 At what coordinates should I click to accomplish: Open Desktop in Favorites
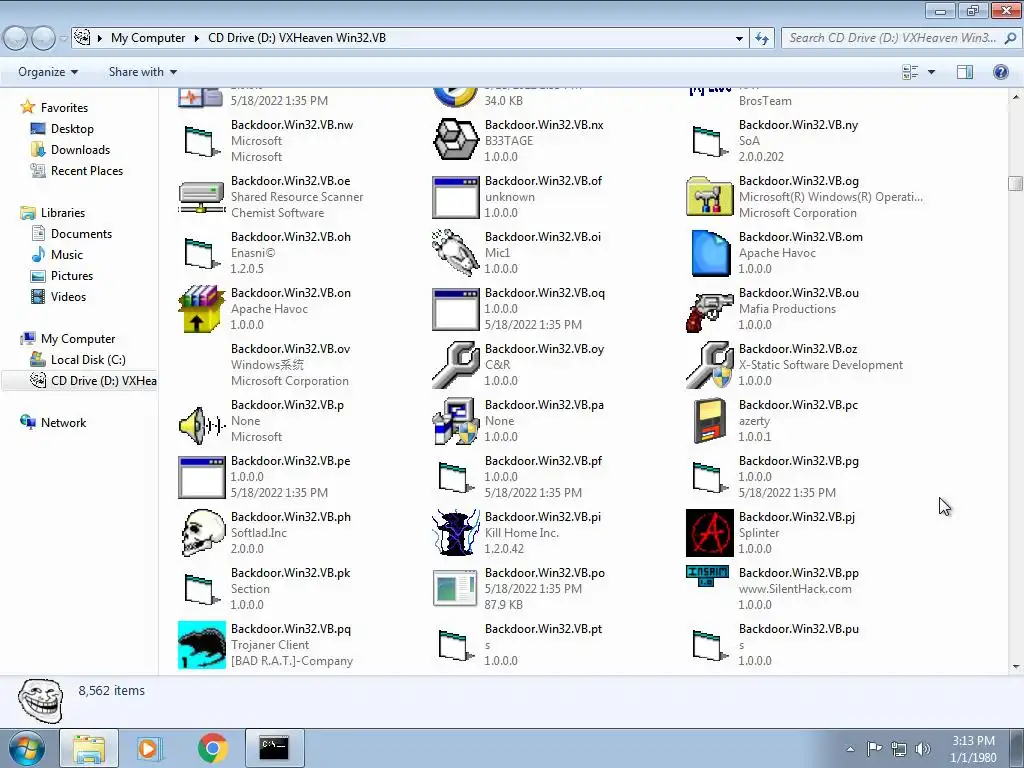coord(72,129)
